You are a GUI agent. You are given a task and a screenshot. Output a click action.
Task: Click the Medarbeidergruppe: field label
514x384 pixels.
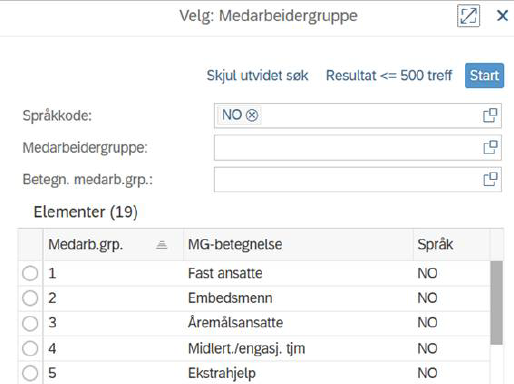85,148
